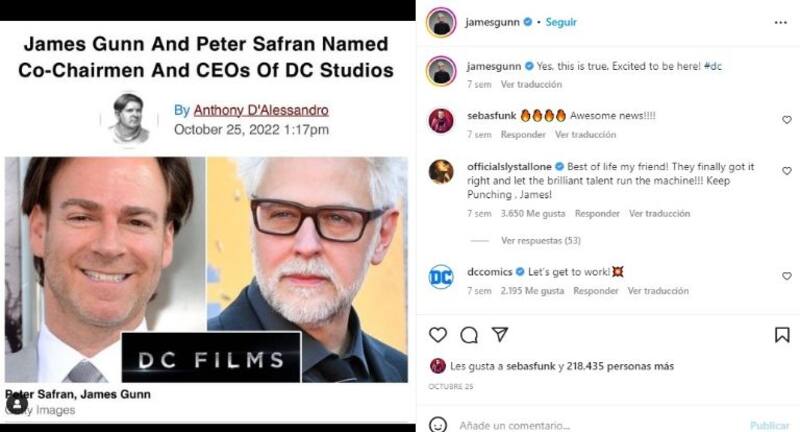Reply to dccomics comment via Responder
The height and width of the screenshot is (432, 800).
(595, 291)
